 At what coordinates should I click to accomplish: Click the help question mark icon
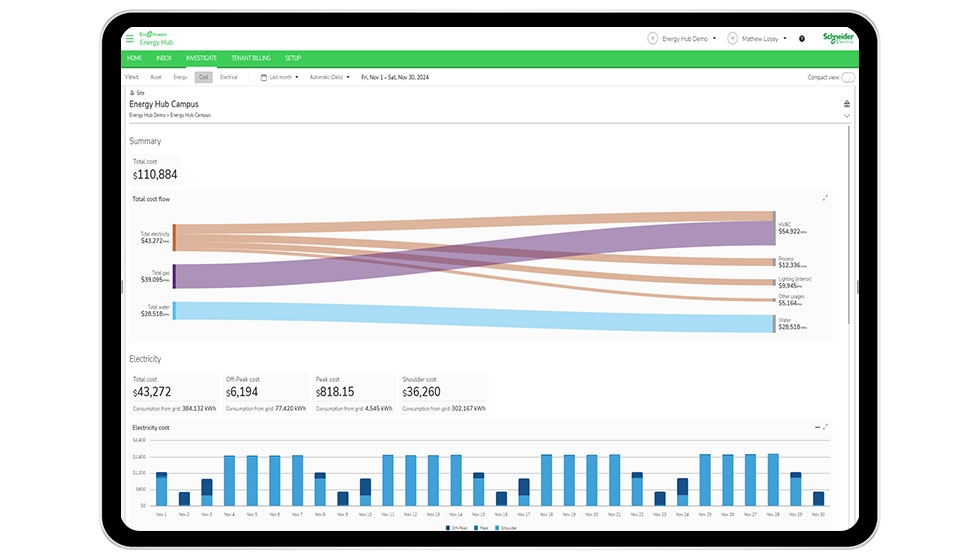[x=801, y=38]
